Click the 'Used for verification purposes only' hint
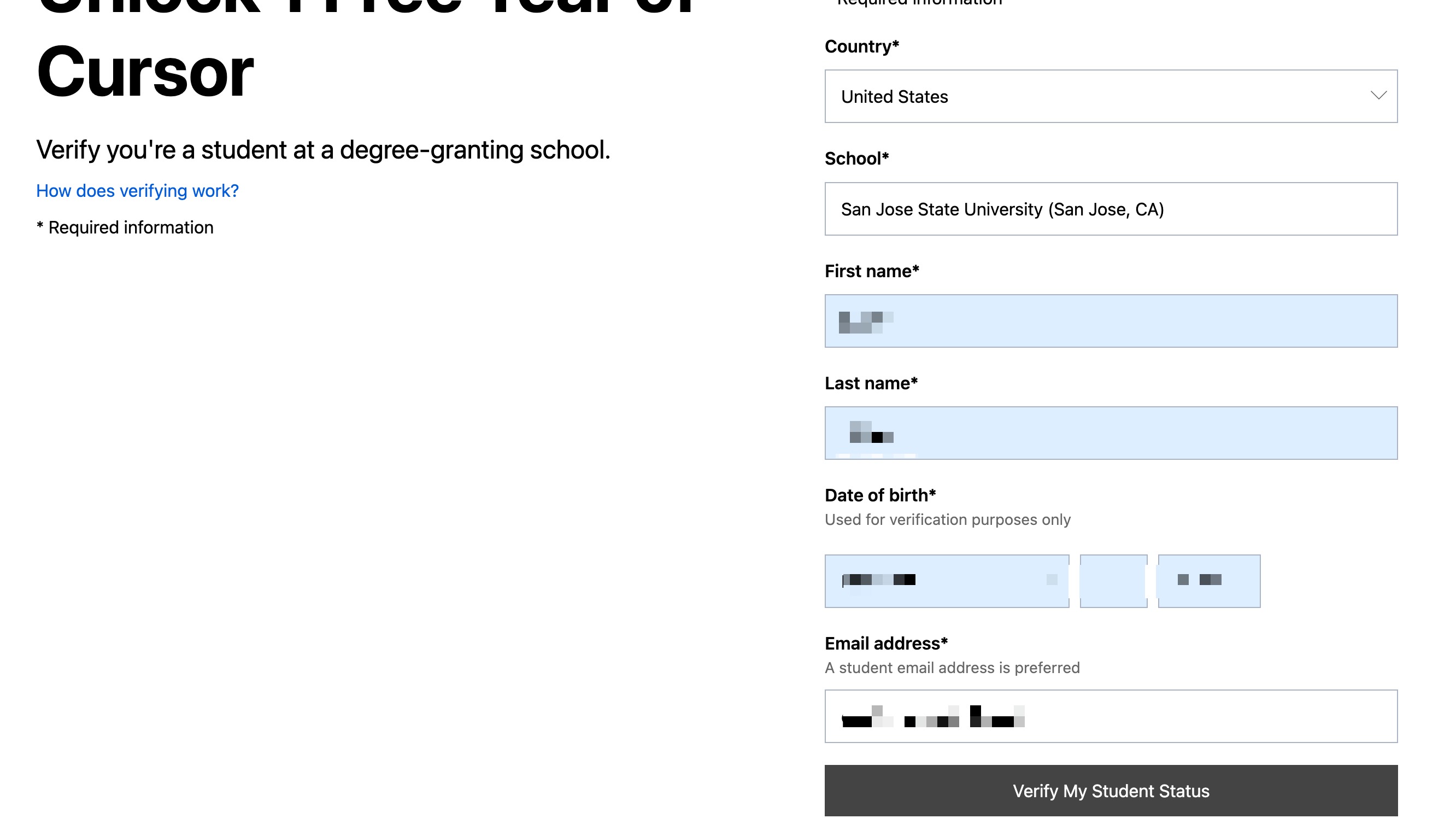Image resolution: width=1456 pixels, height=830 pixels. pos(947,520)
